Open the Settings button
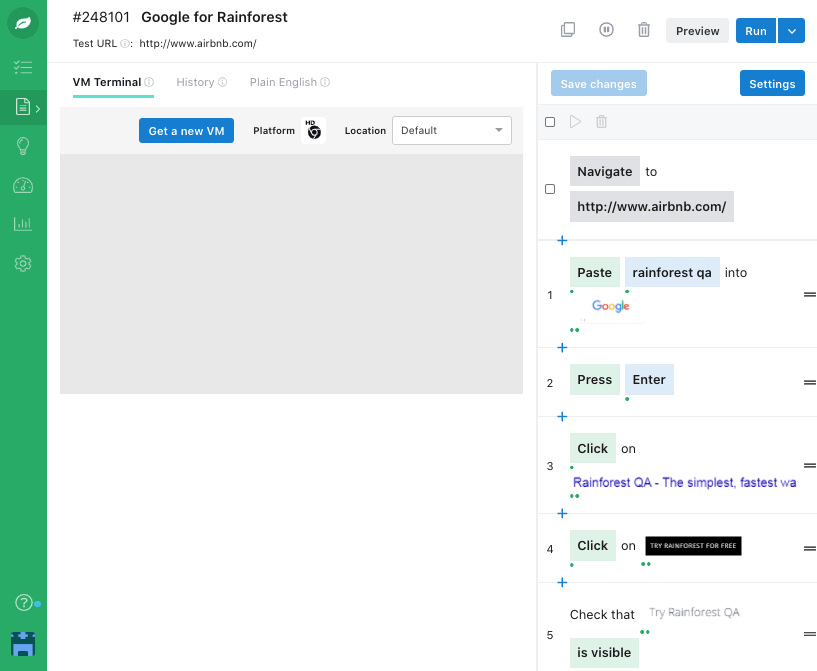817x671 pixels. coord(772,83)
